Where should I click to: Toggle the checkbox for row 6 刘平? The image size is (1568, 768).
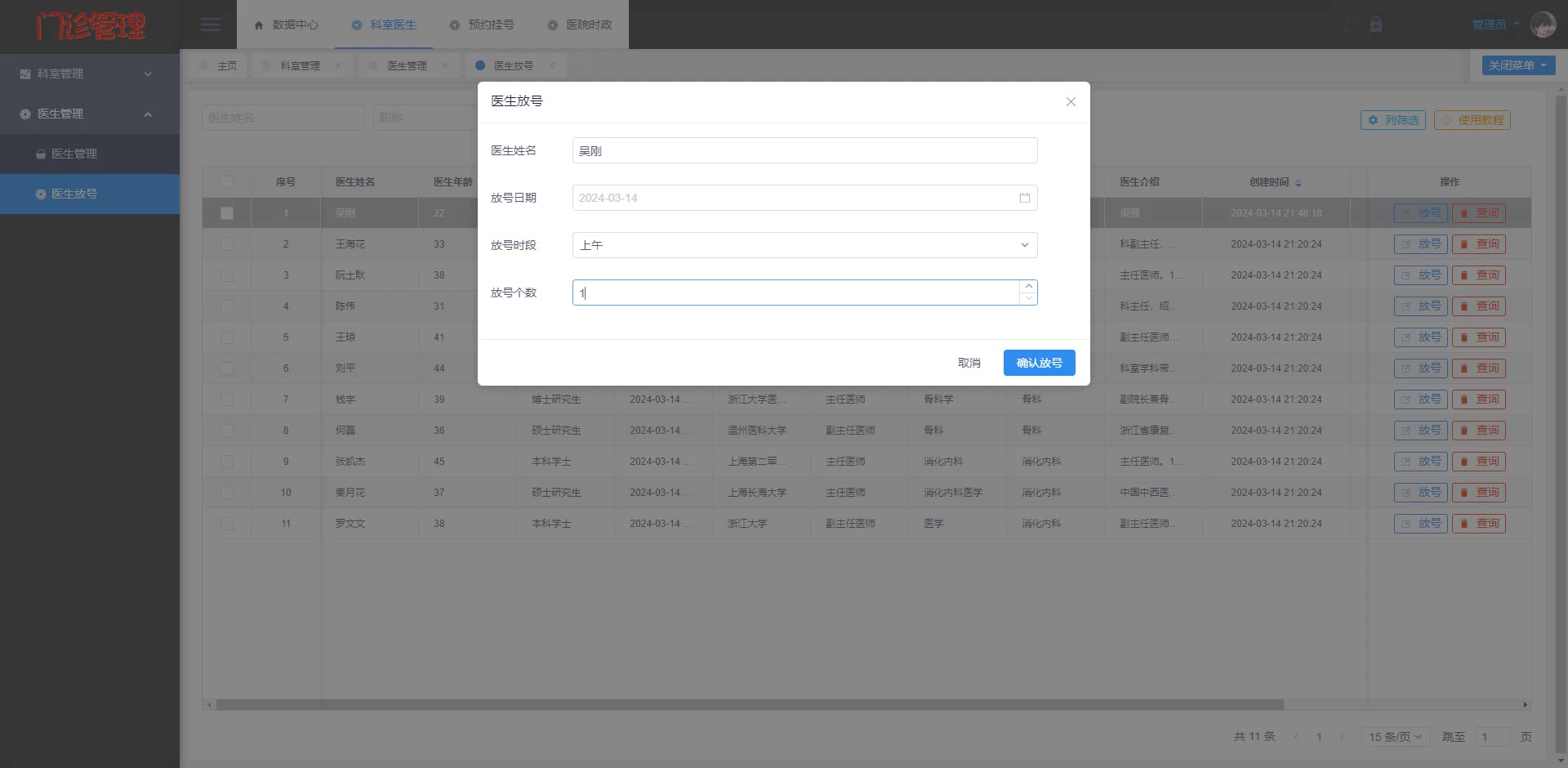[x=227, y=368]
